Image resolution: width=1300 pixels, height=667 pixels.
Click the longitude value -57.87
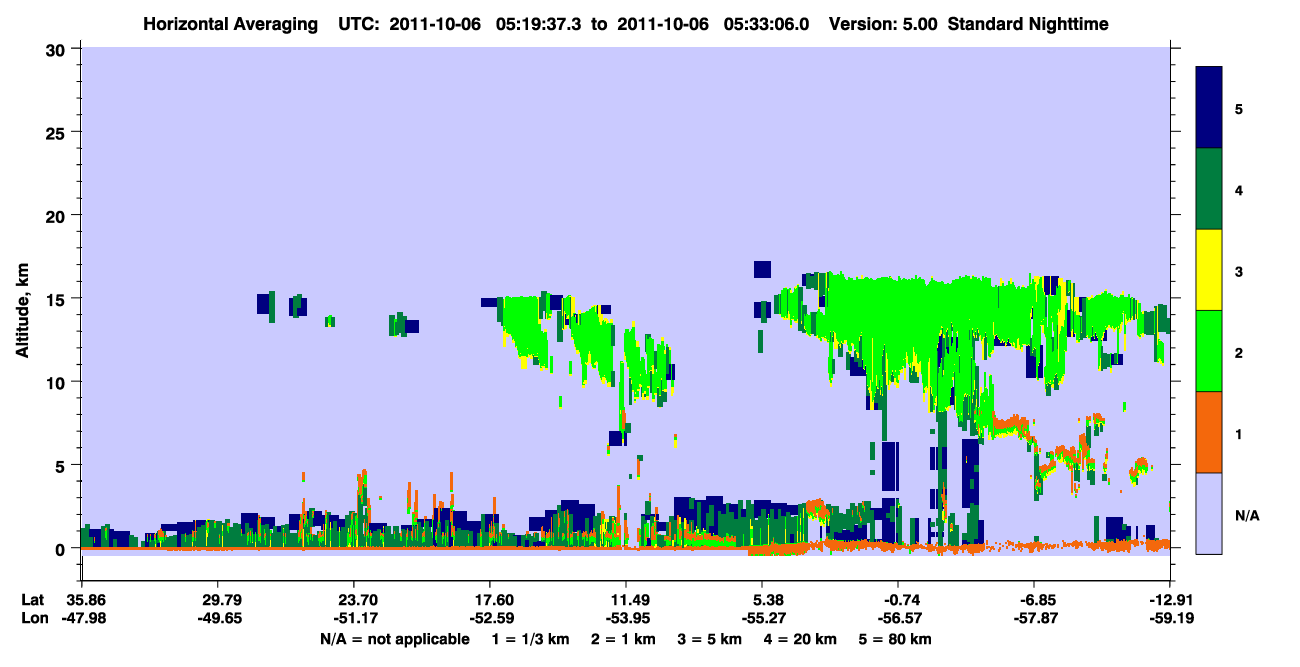[x=1034, y=619]
